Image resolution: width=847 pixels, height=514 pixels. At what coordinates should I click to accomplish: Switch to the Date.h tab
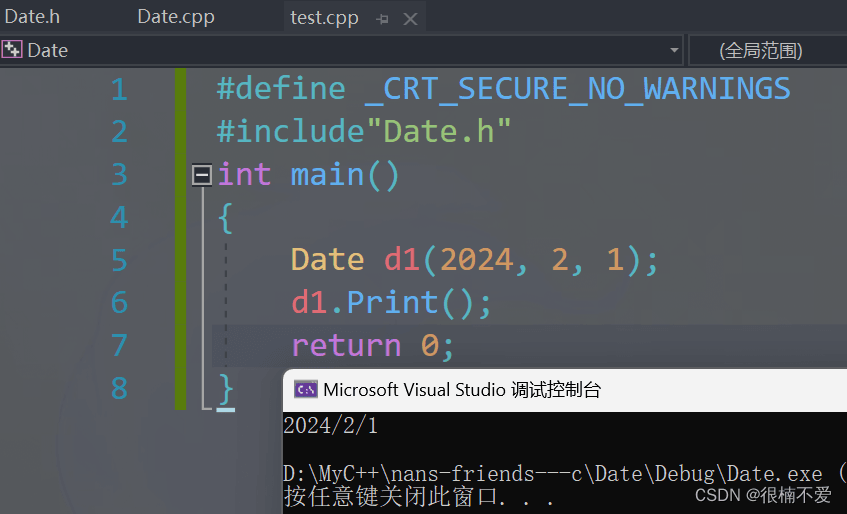[x=32, y=17]
